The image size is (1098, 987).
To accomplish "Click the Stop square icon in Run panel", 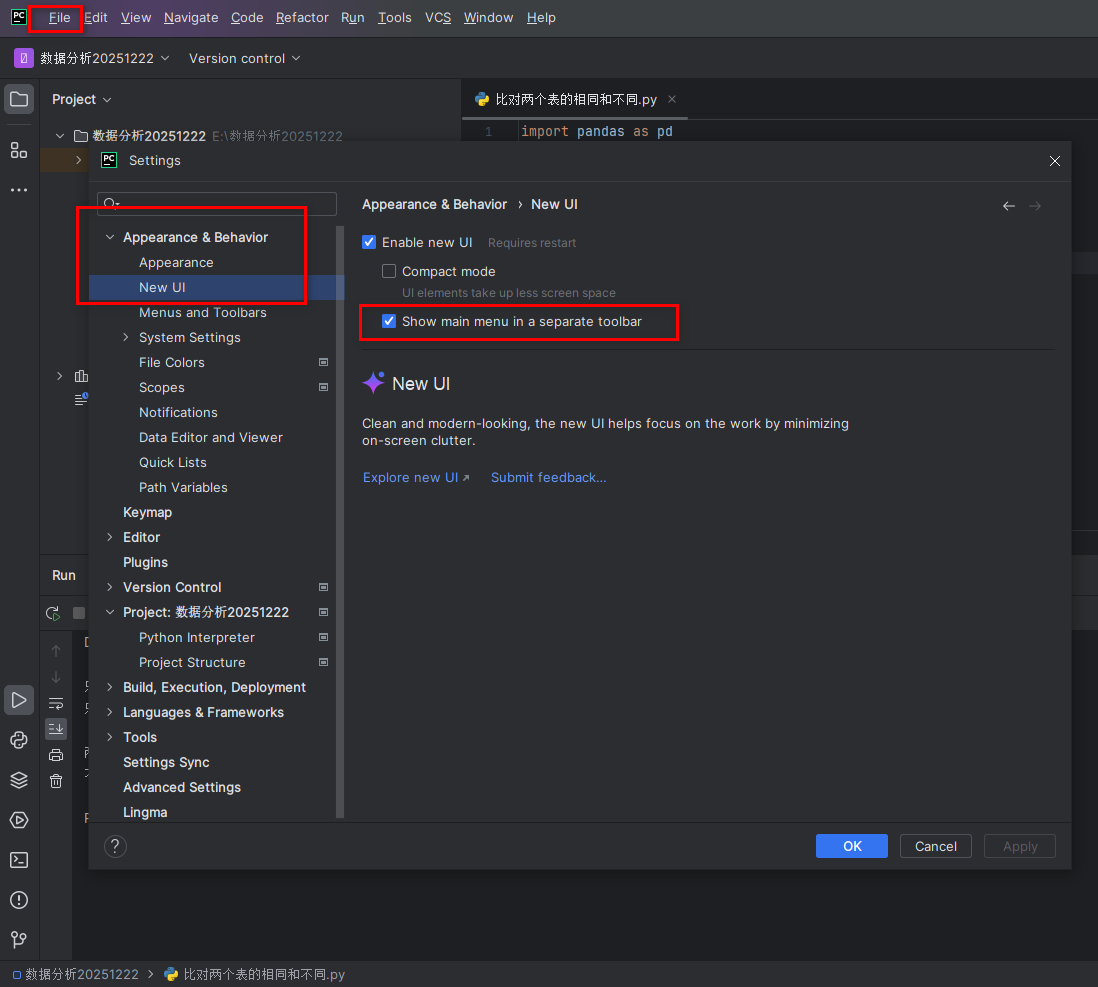I will click(x=79, y=613).
